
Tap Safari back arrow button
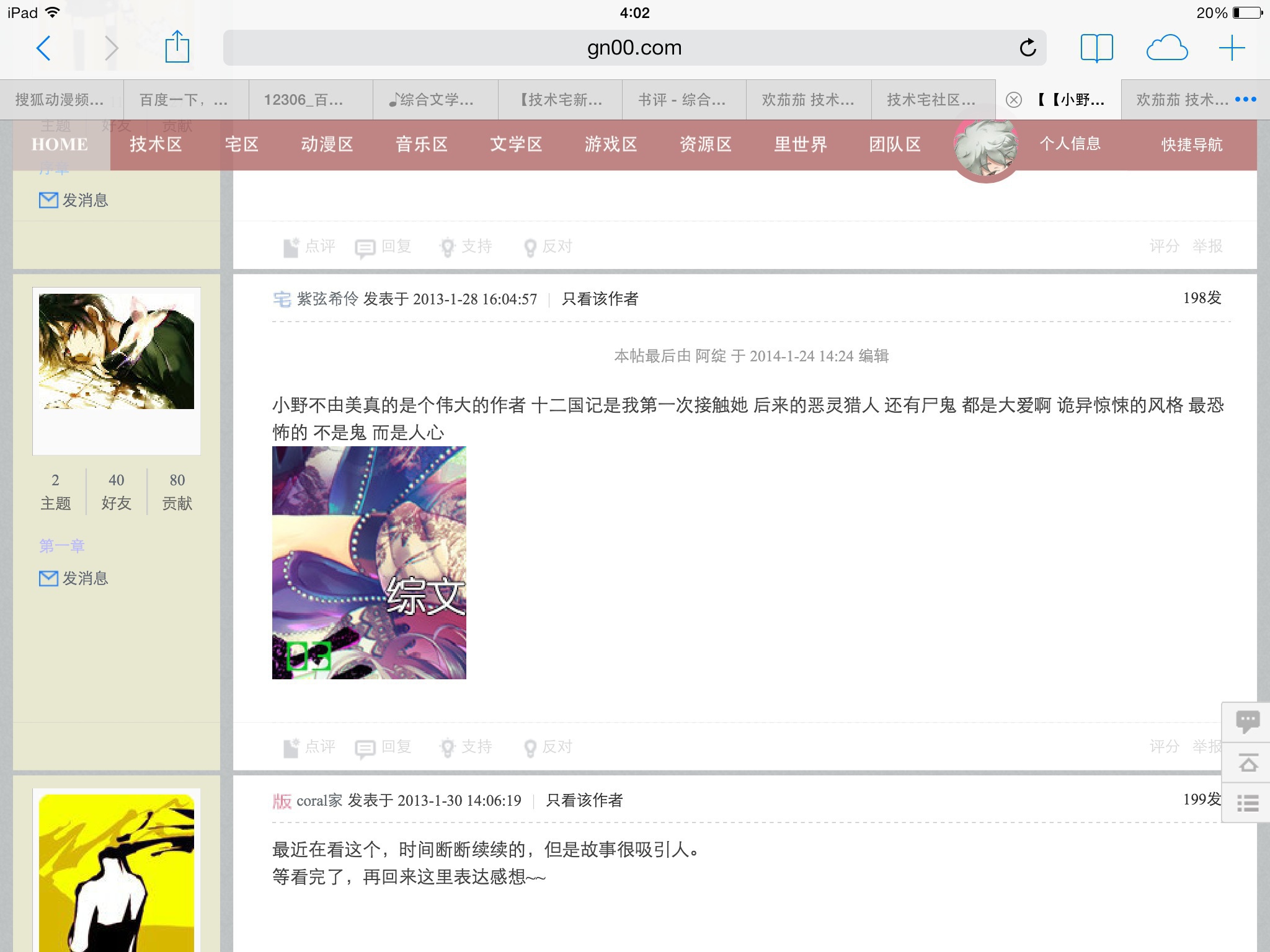click(43, 48)
